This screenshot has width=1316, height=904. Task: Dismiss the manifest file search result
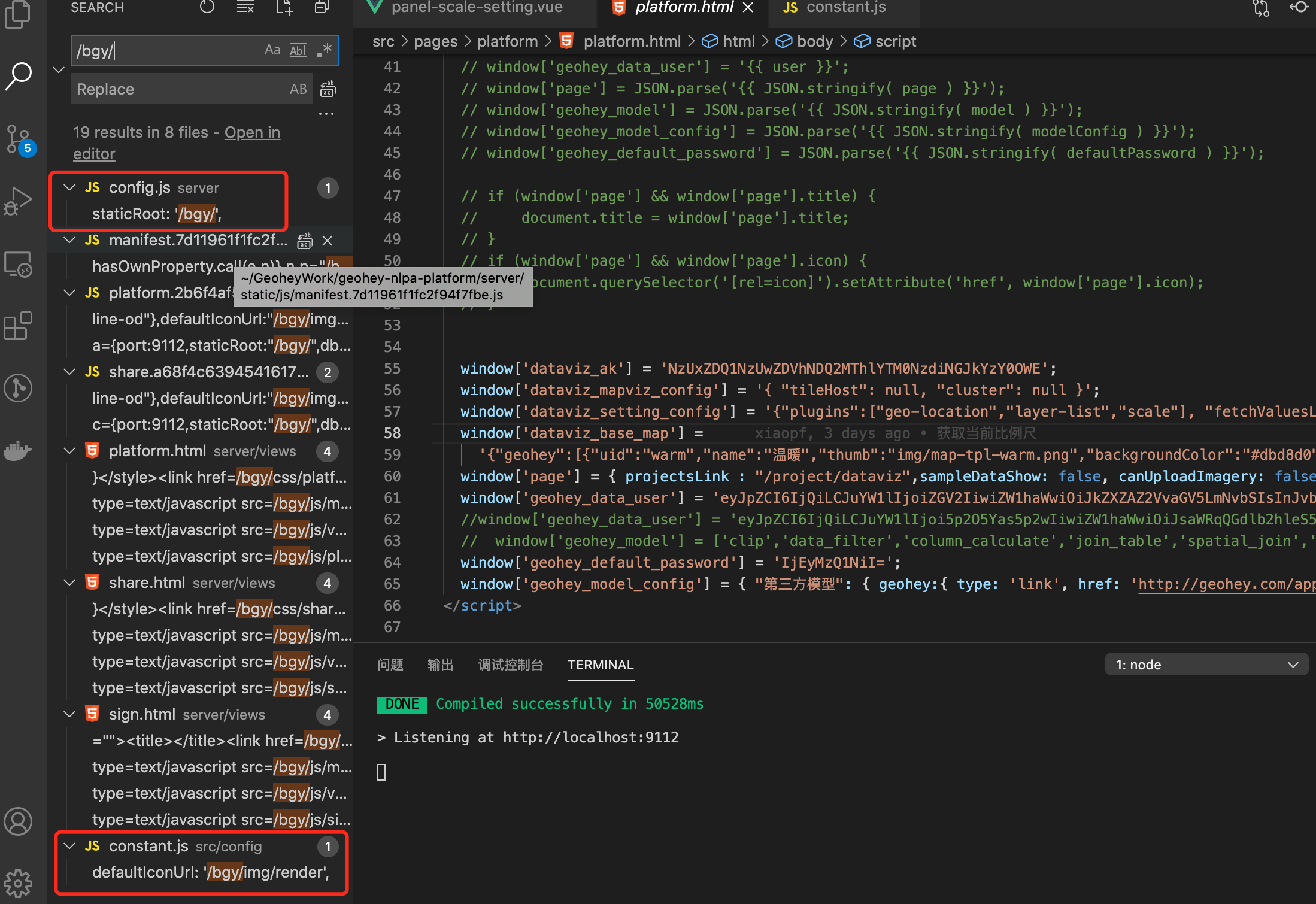tap(328, 241)
